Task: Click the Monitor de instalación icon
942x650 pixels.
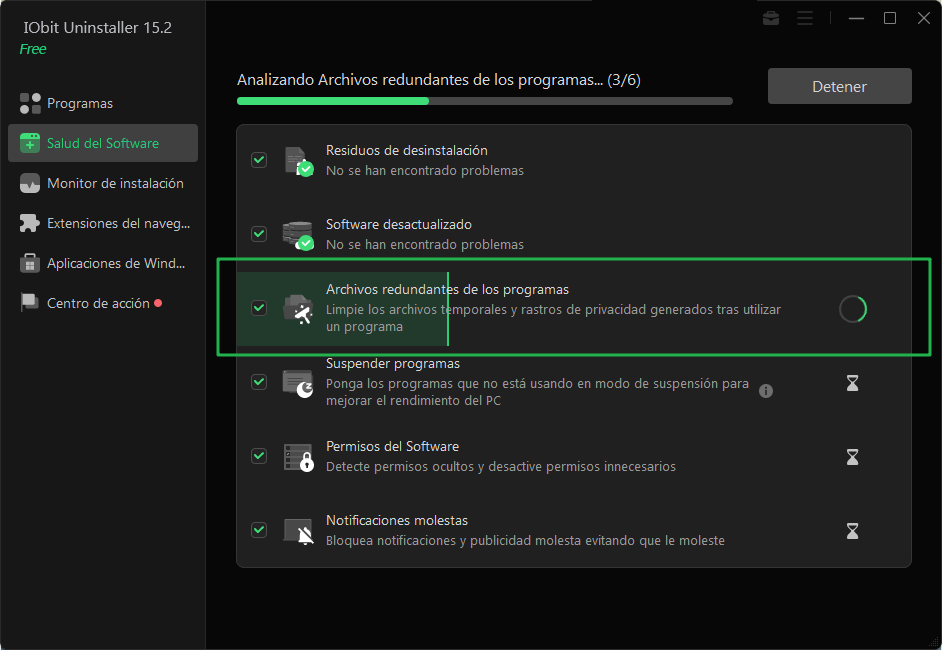Action: (30, 183)
